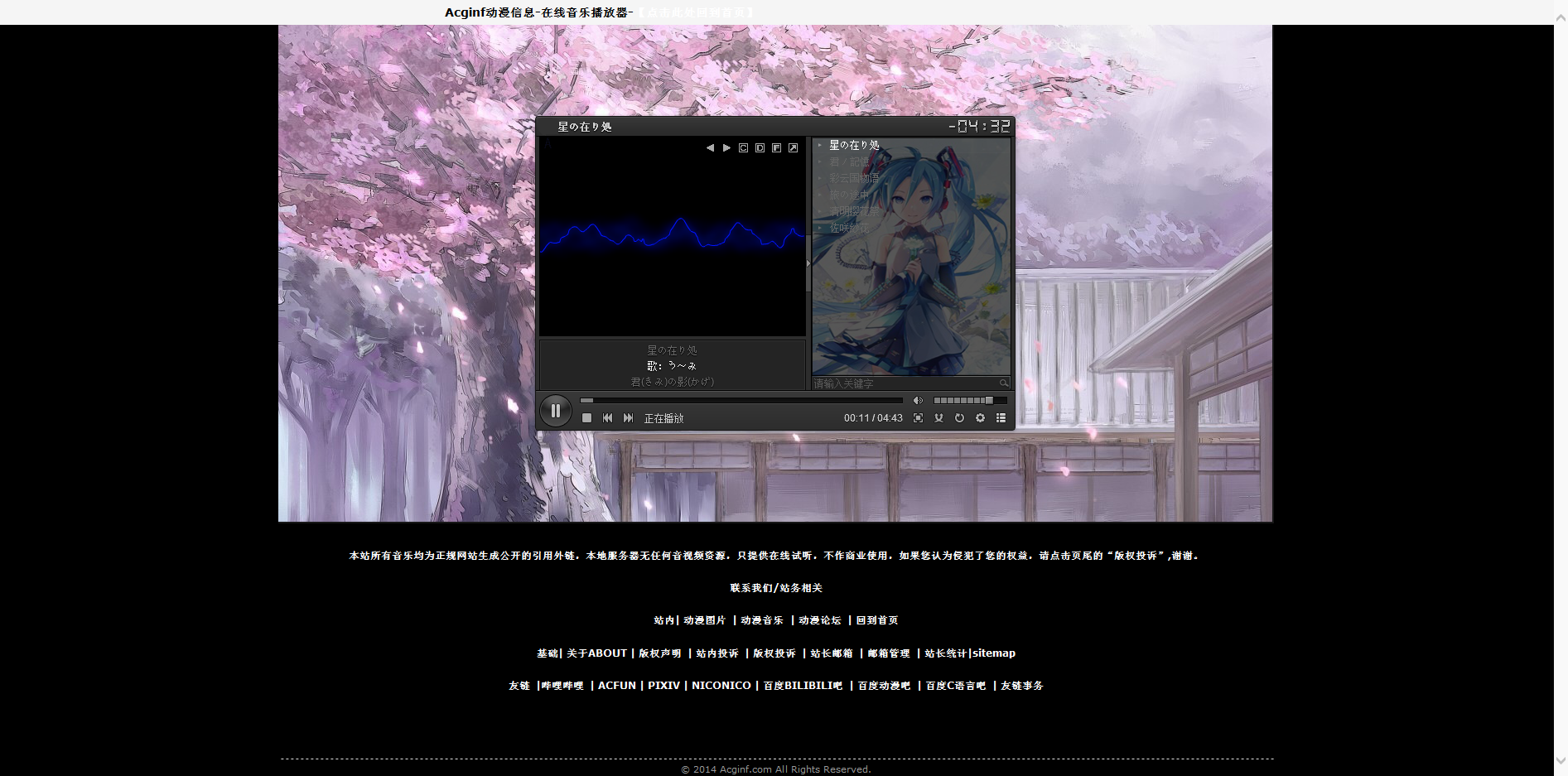This screenshot has width=1568, height=776.
Task: Open the 邮箱管理 link
Action: [889, 653]
